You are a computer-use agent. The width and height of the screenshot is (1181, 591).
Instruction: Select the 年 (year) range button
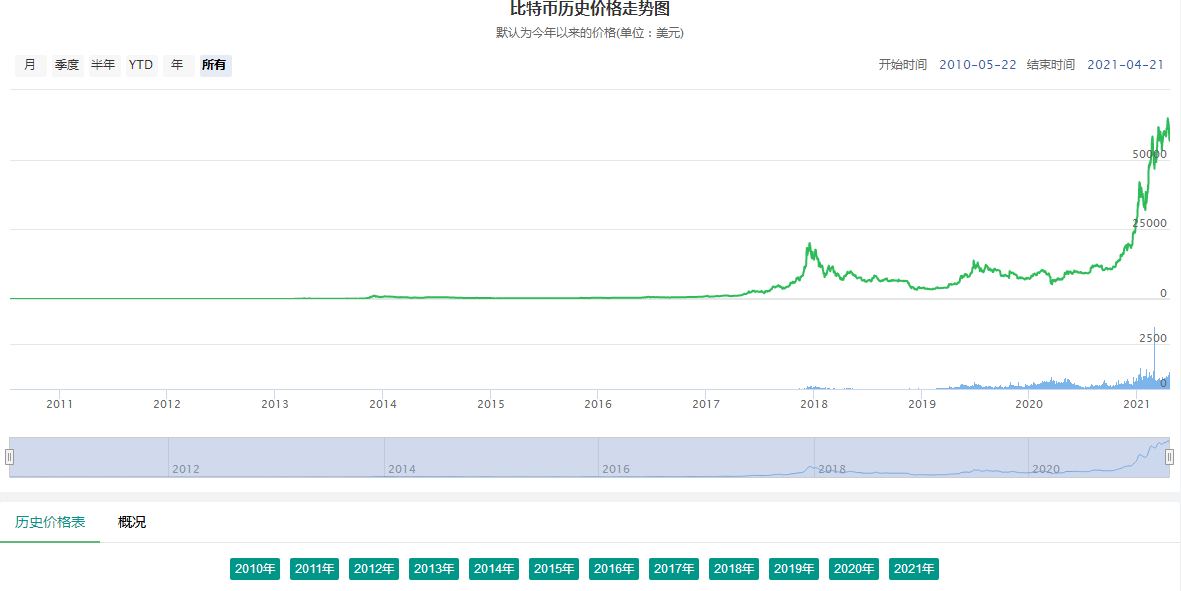pyautogui.click(x=178, y=65)
